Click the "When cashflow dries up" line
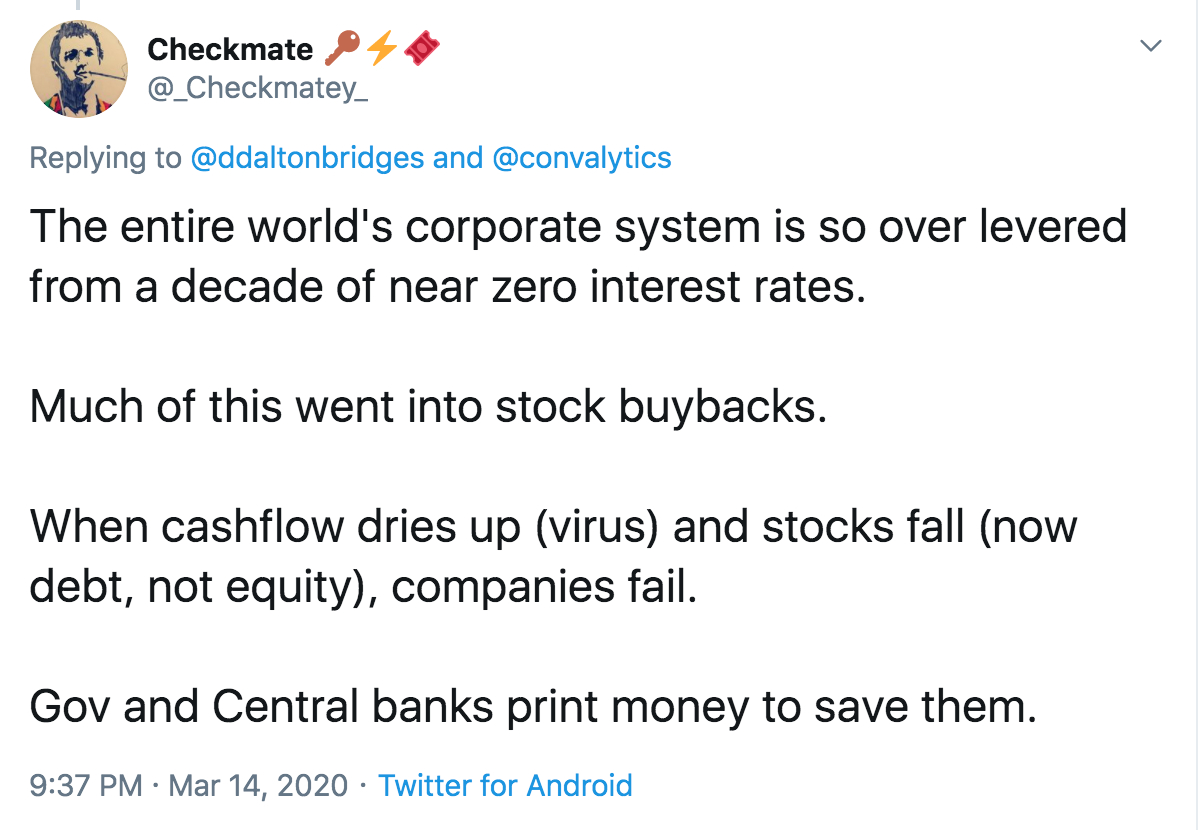This screenshot has height=830, width=1204. coord(553,528)
